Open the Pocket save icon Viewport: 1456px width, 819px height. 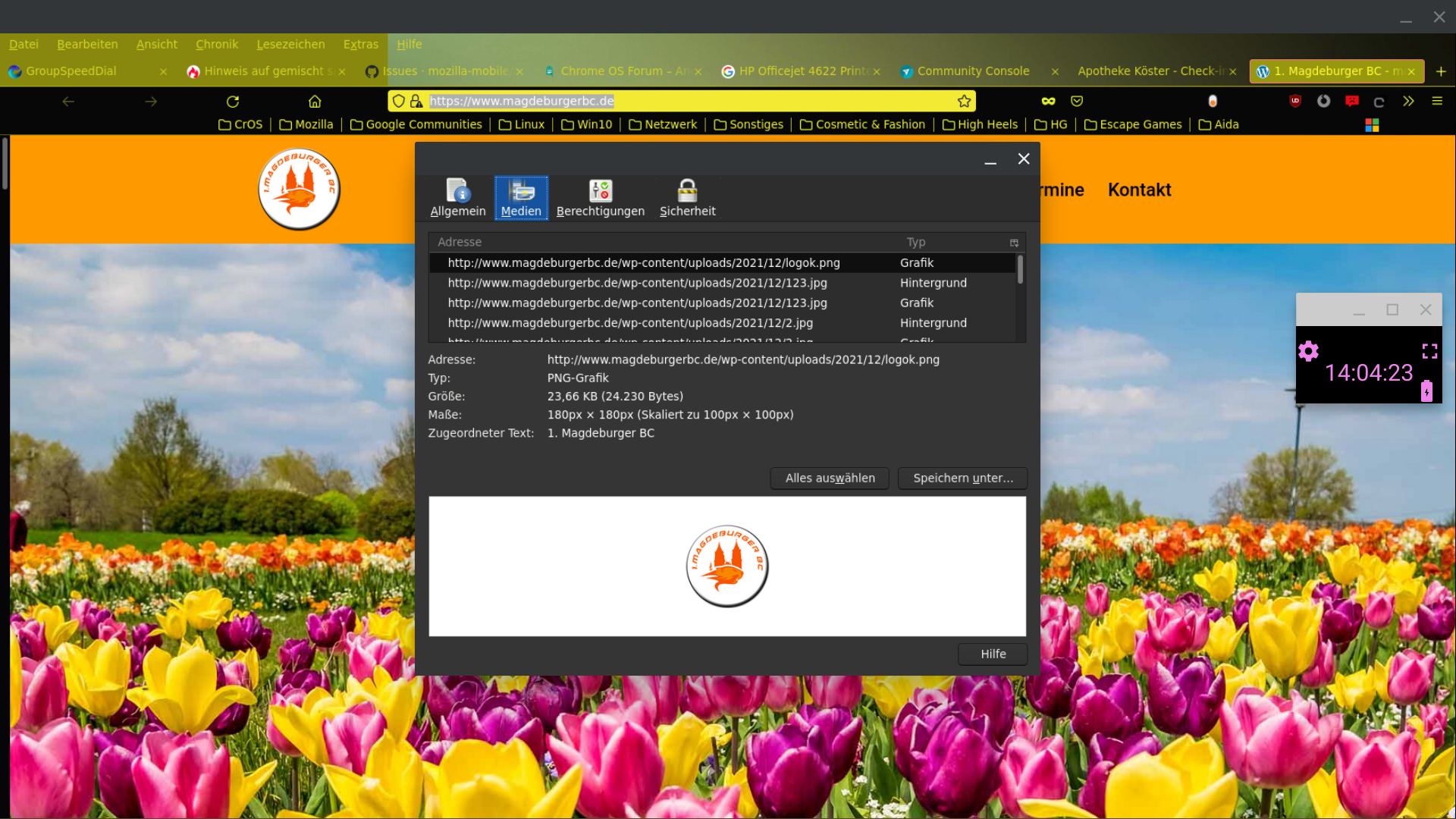point(1077,101)
